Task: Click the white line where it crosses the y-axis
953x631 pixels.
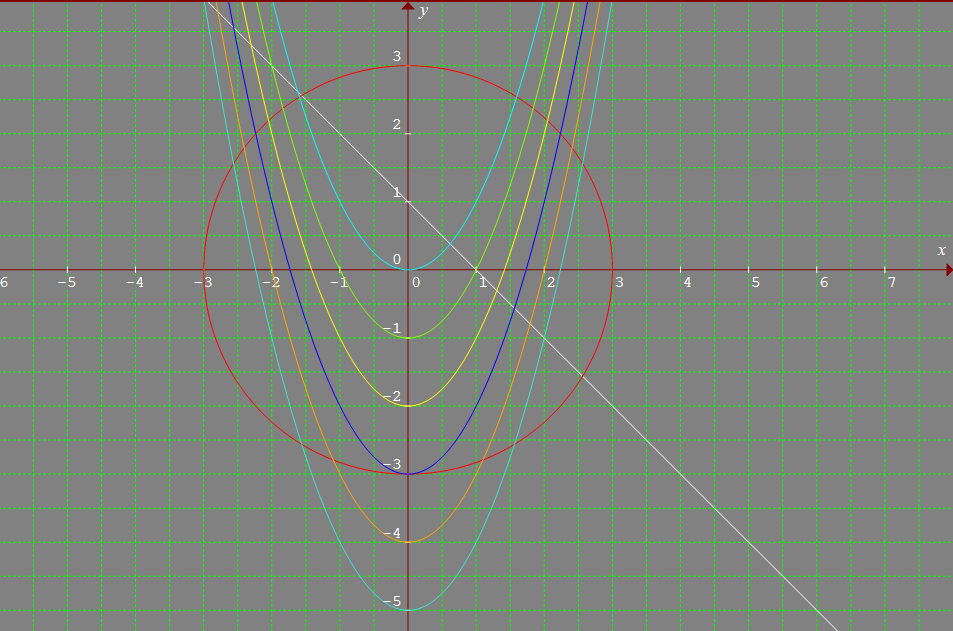Action: (408, 201)
